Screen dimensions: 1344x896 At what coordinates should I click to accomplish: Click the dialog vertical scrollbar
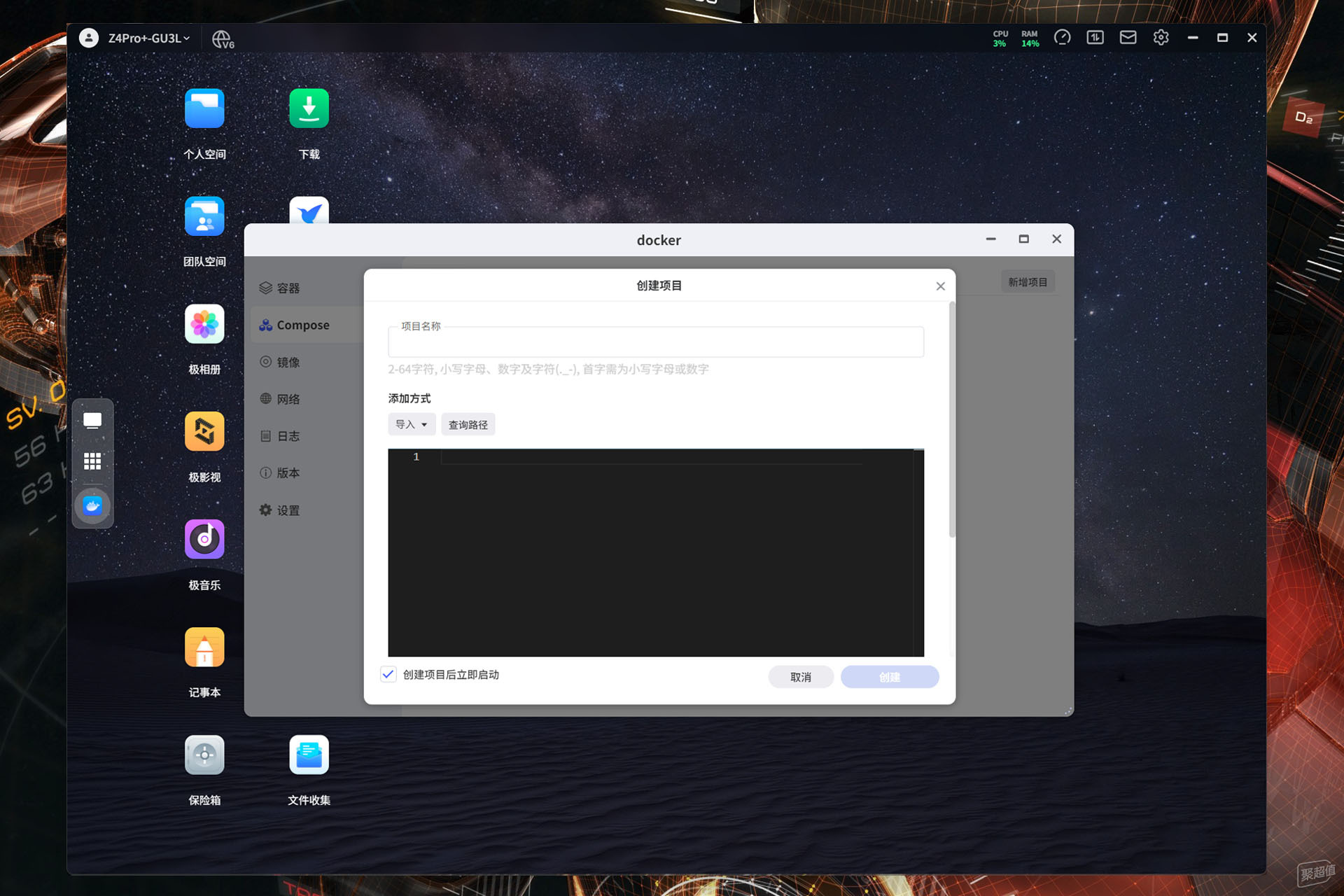tap(952, 420)
